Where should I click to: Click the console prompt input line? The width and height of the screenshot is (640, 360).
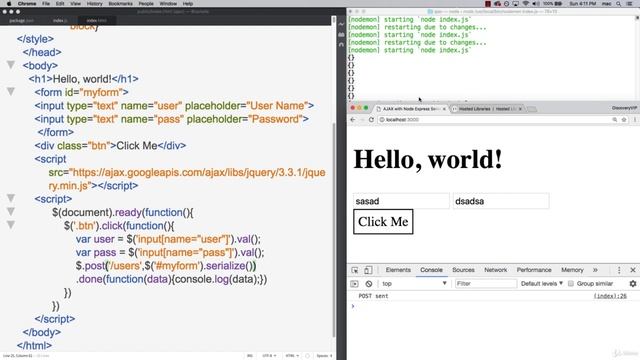point(494,306)
